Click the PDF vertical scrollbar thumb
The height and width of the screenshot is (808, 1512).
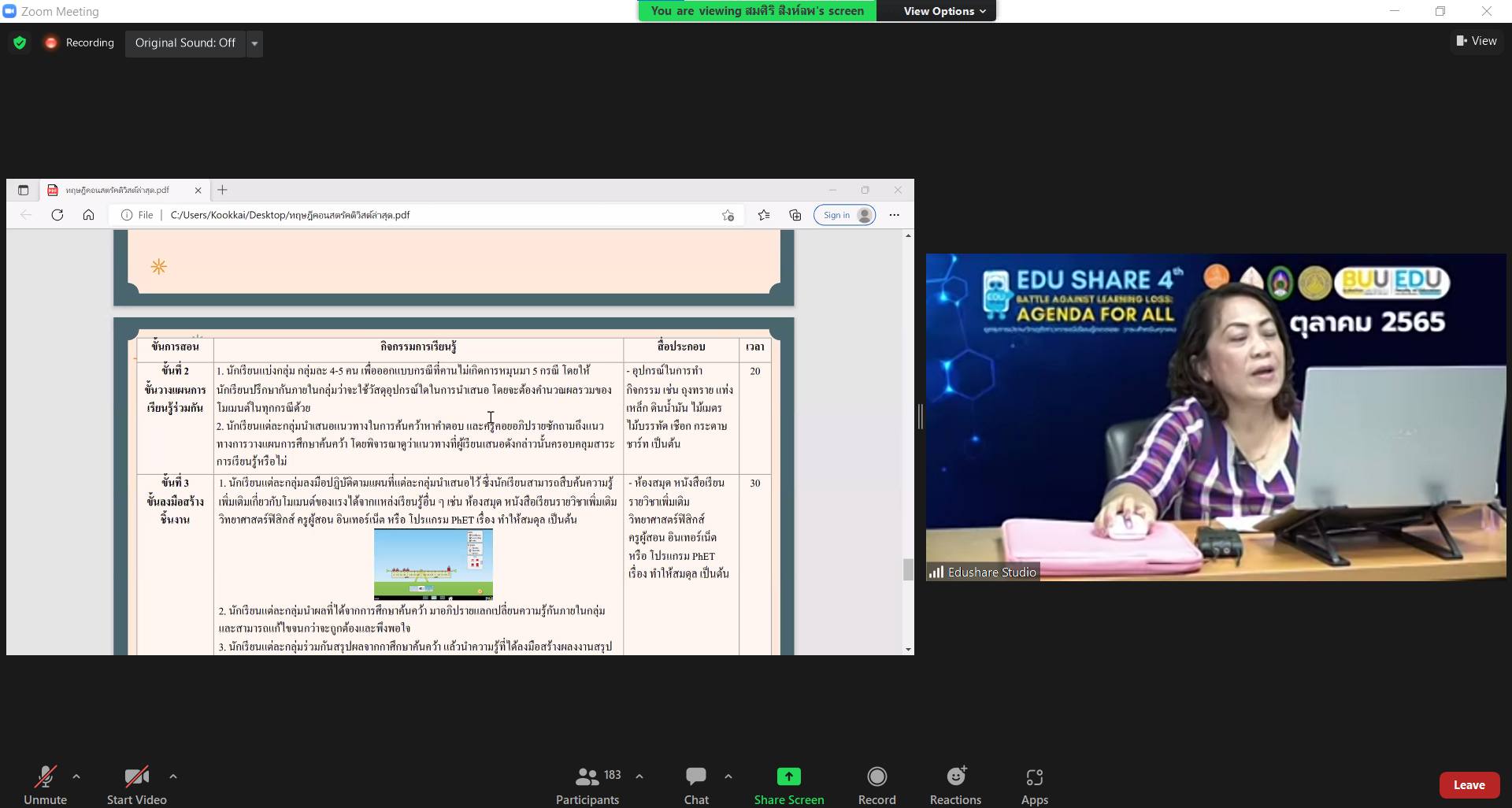pos(908,569)
